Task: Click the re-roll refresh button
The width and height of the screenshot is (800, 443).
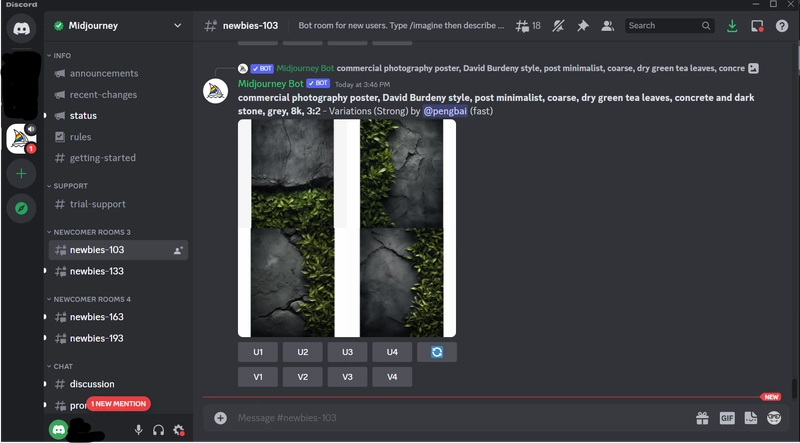Action: [437, 352]
